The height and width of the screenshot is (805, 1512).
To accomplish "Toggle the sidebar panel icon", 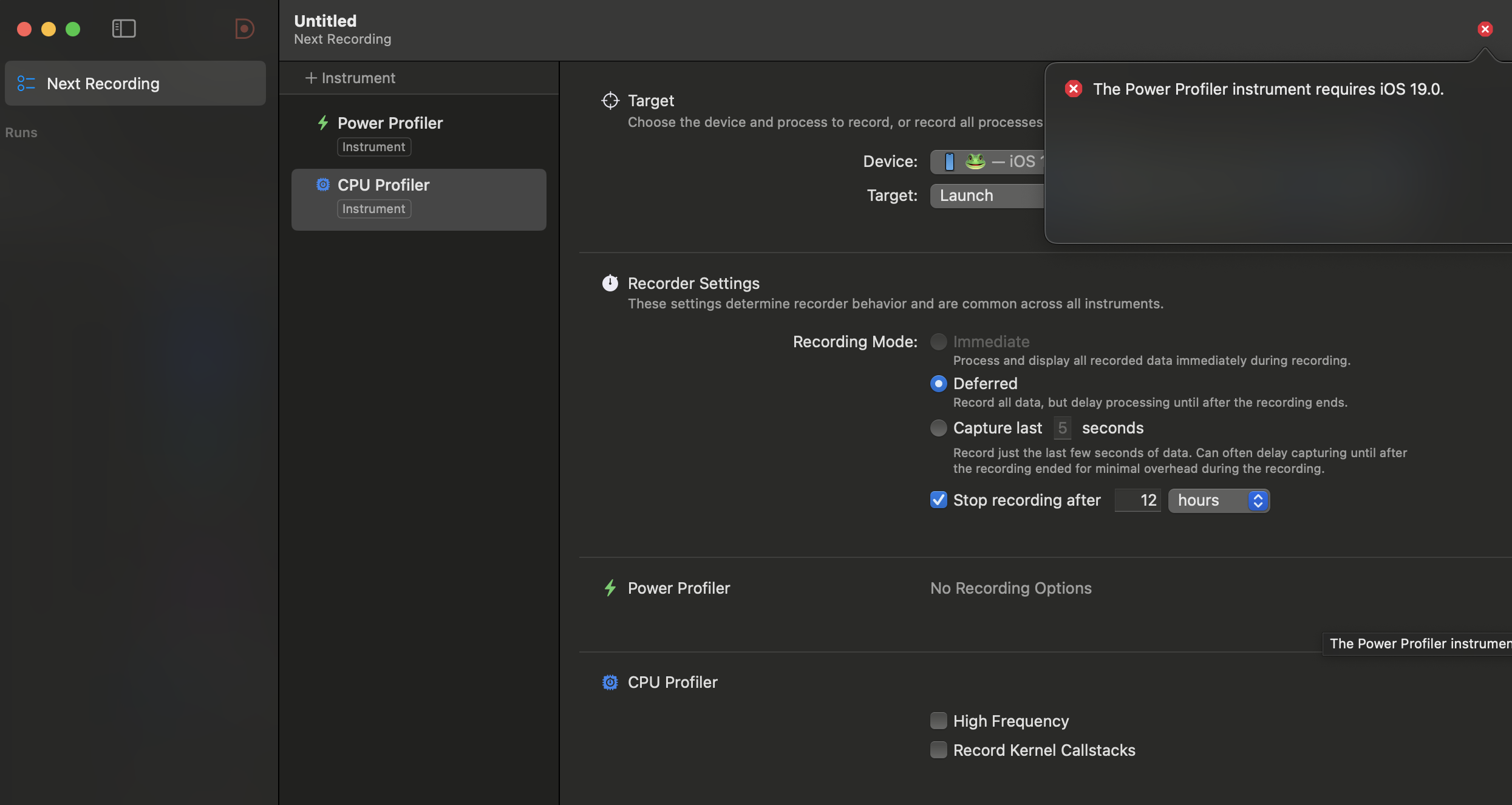I will point(124,29).
